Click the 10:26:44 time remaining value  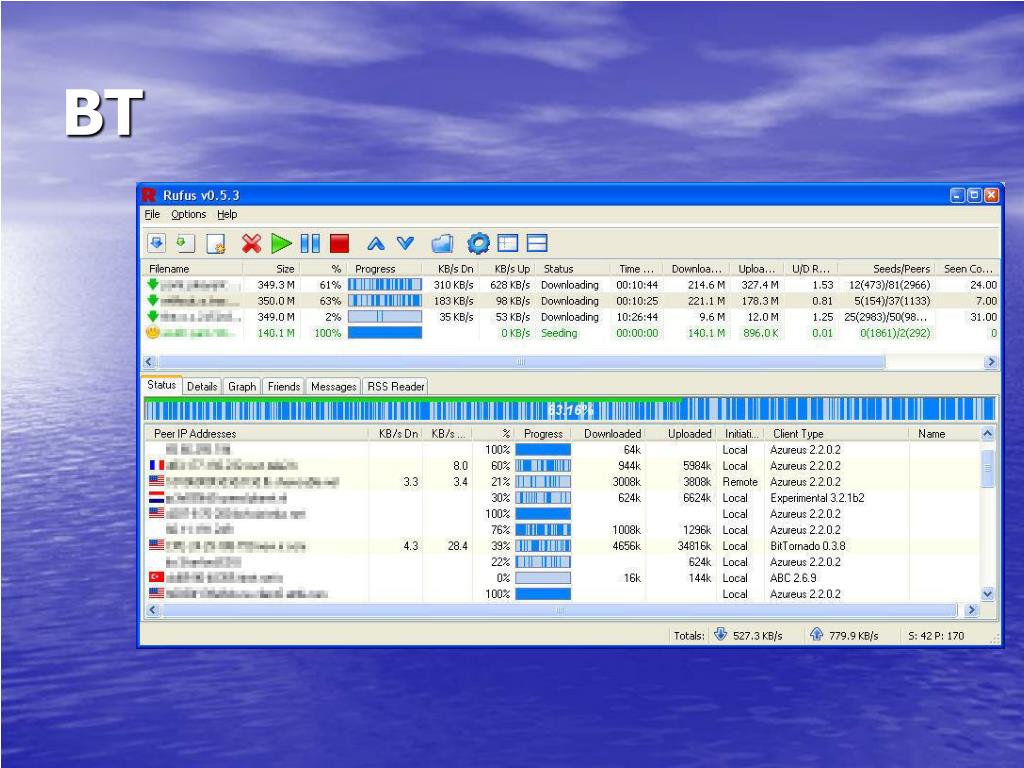tap(637, 317)
